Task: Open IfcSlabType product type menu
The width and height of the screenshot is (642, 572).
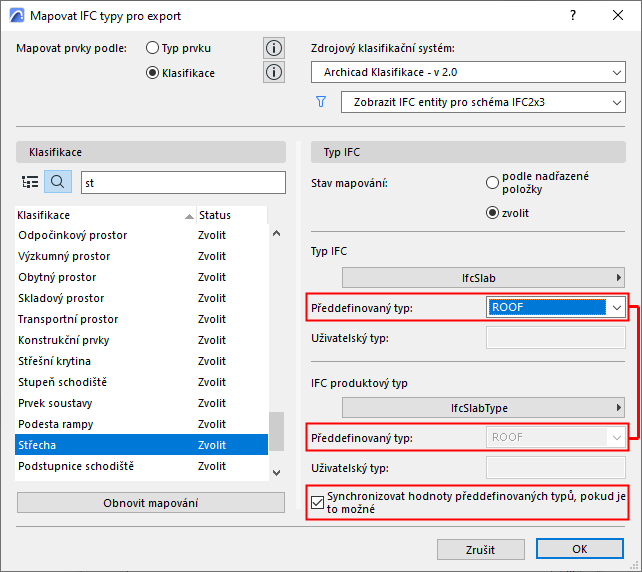Action: click(x=484, y=407)
